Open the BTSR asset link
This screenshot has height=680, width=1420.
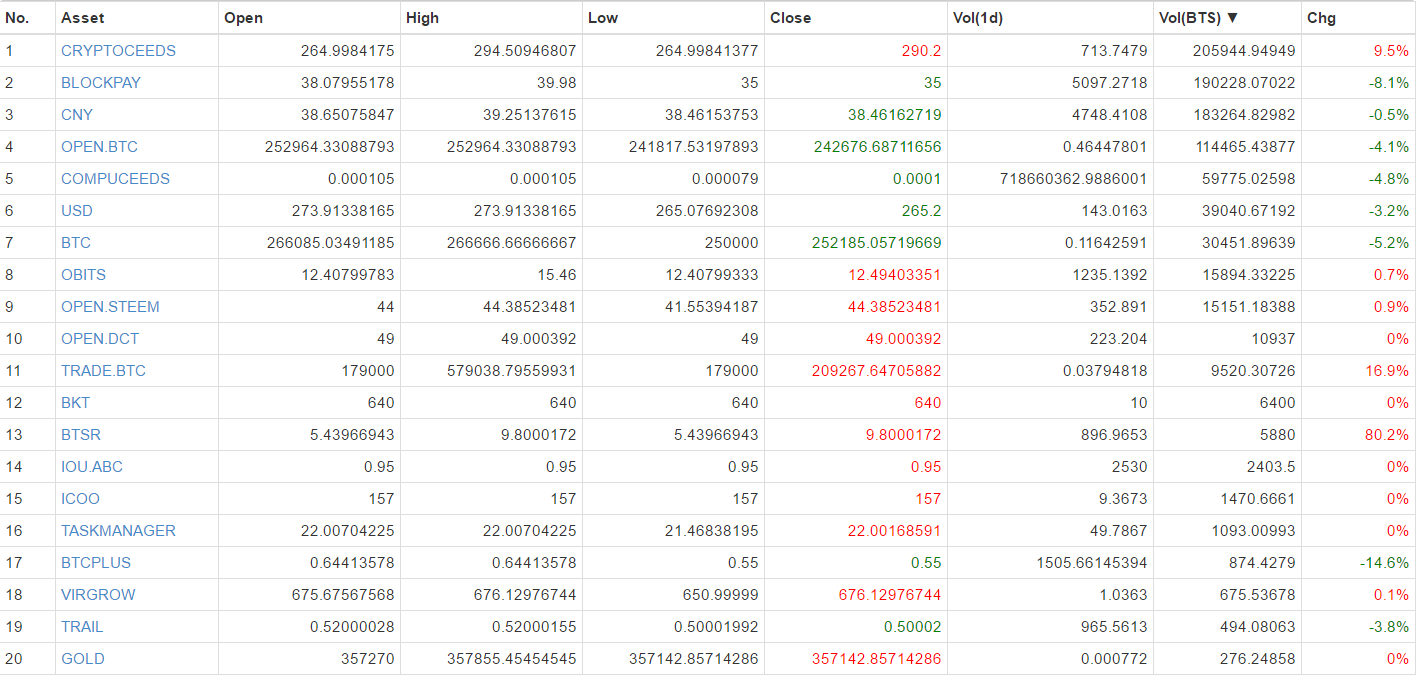(81, 435)
